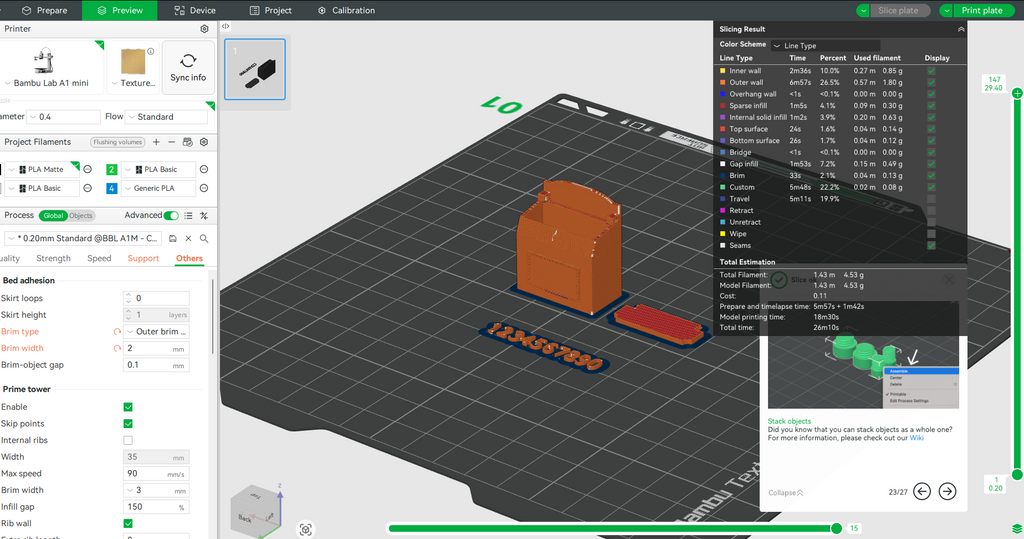This screenshot has height=539, width=1024.
Task: Open Support settings tab
Action: pyautogui.click(x=143, y=259)
